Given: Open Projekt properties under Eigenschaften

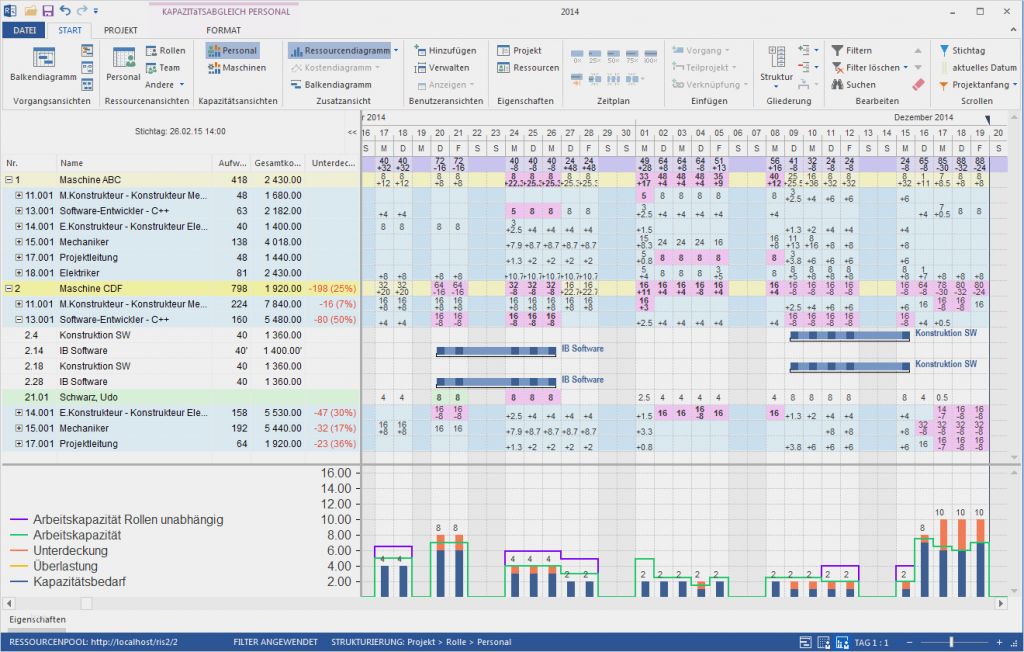Looking at the screenshot, I should (519, 50).
